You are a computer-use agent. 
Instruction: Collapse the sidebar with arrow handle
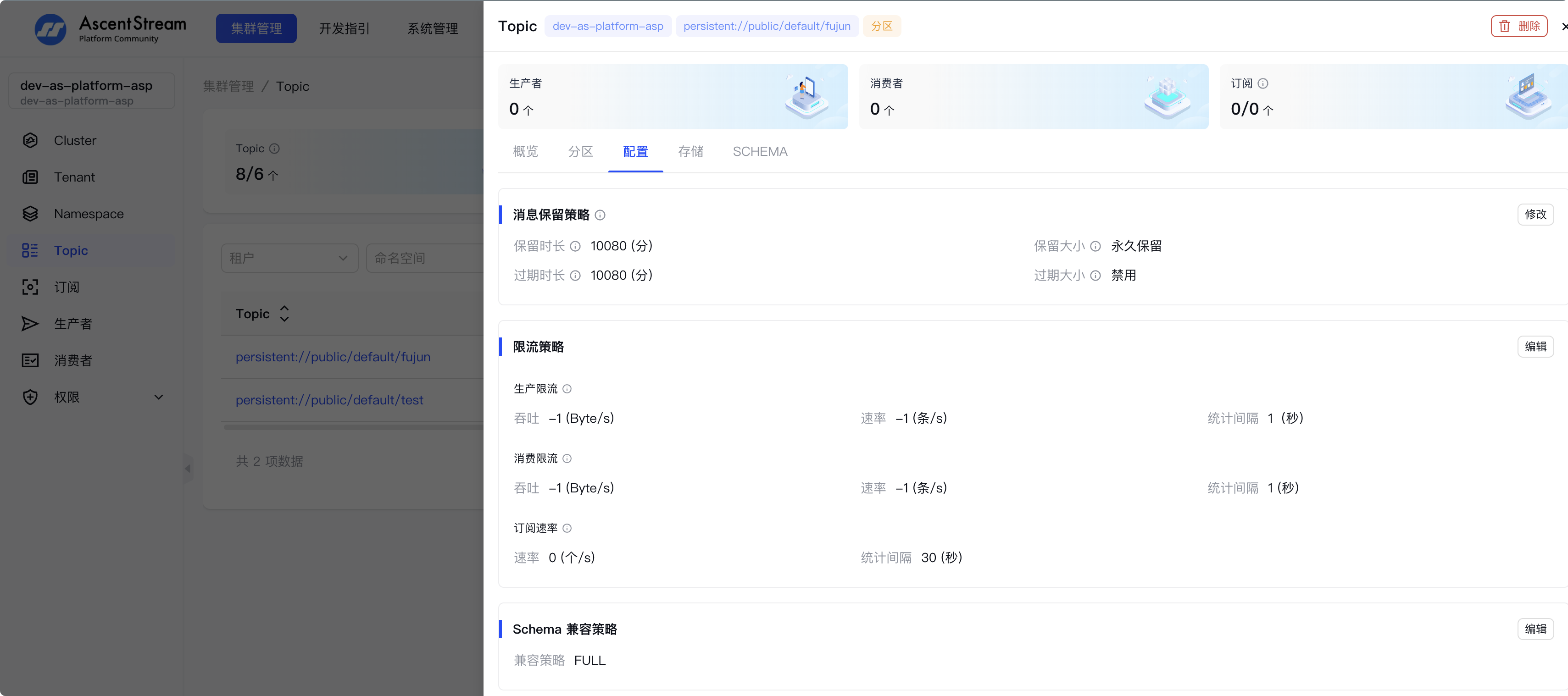coord(188,469)
